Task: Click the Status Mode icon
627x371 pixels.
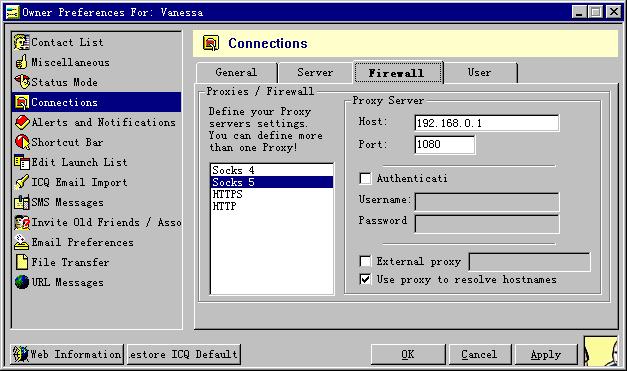Action: [22, 82]
